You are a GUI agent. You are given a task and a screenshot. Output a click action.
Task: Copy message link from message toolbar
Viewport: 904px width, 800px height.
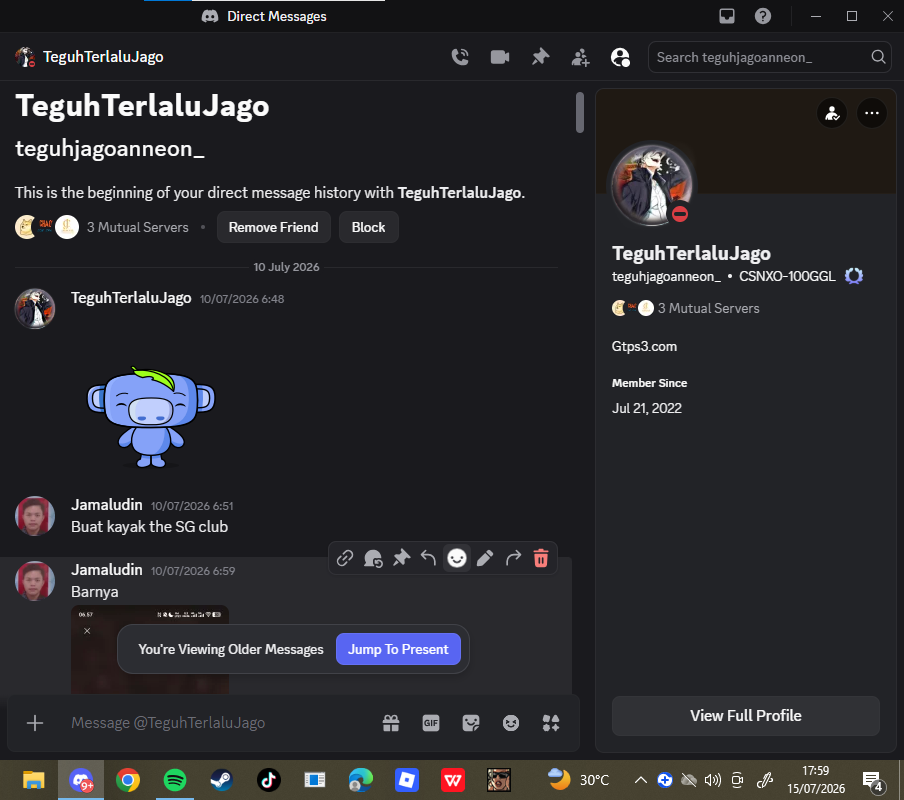[345, 559]
